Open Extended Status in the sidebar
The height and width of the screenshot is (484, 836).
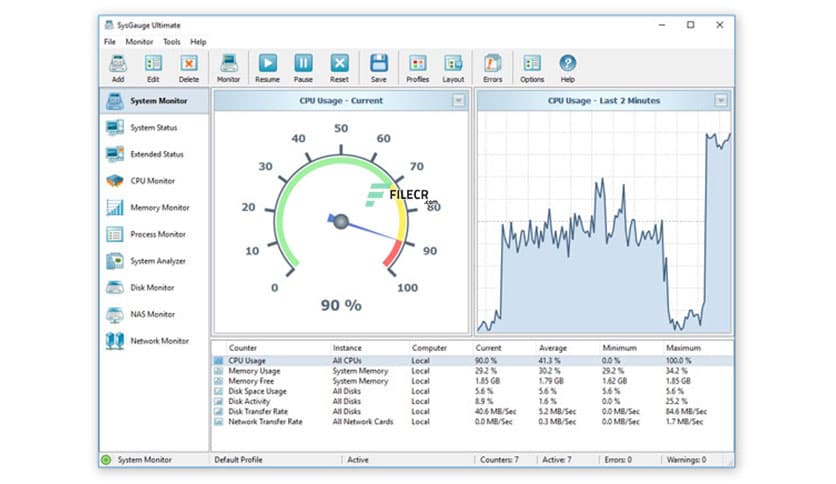tap(154, 154)
